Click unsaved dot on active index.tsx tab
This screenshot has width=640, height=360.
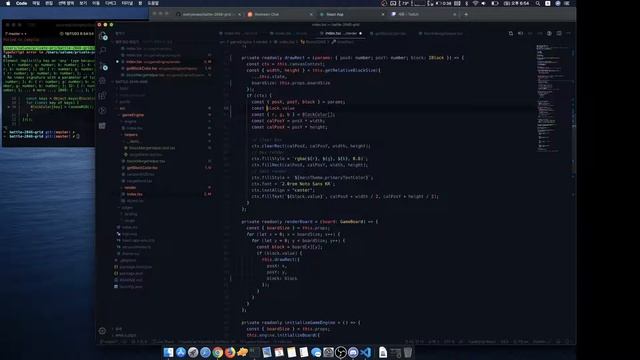[360, 33]
